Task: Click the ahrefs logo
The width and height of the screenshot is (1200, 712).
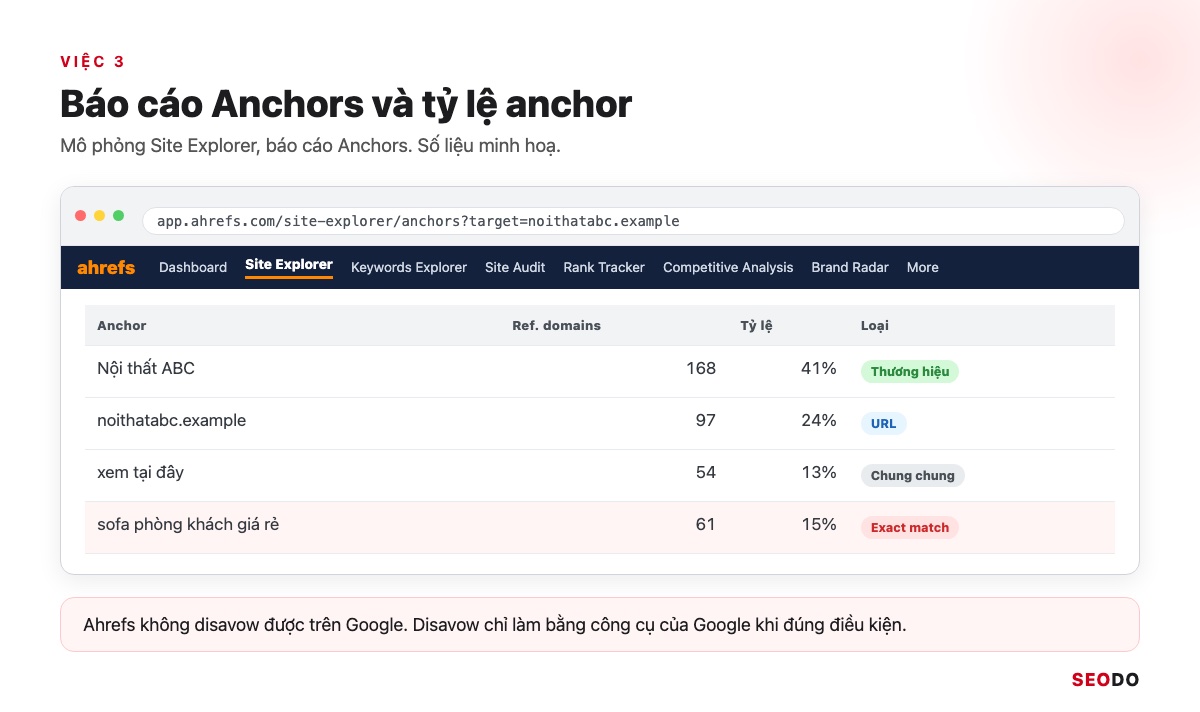Action: (106, 267)
